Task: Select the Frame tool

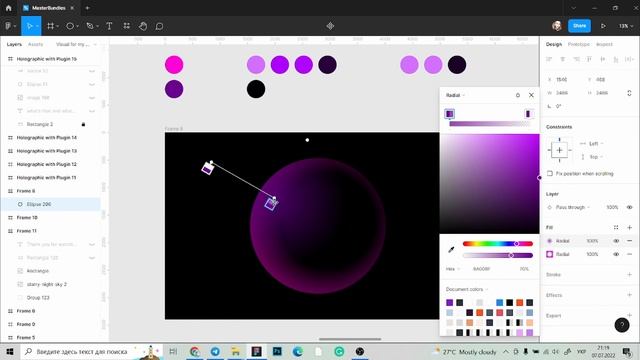Action: point(50,26)
